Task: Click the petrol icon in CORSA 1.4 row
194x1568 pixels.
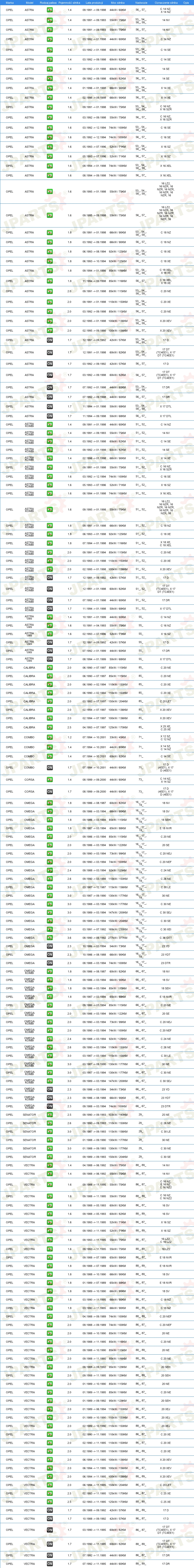Action: [x=50, y=779]
